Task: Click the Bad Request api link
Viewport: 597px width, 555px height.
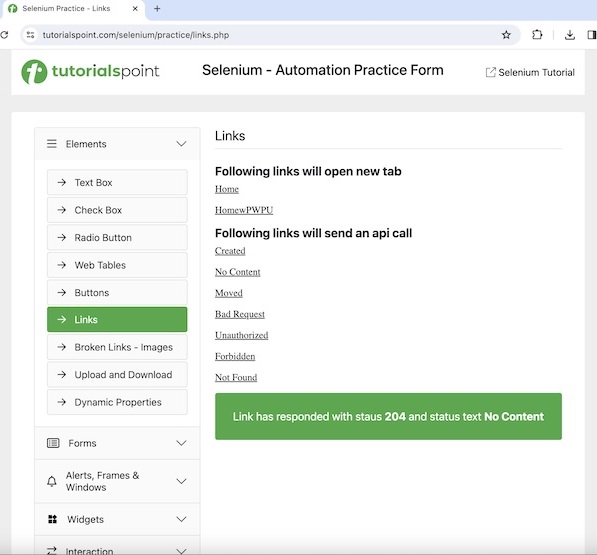Action: coord(240,314)
